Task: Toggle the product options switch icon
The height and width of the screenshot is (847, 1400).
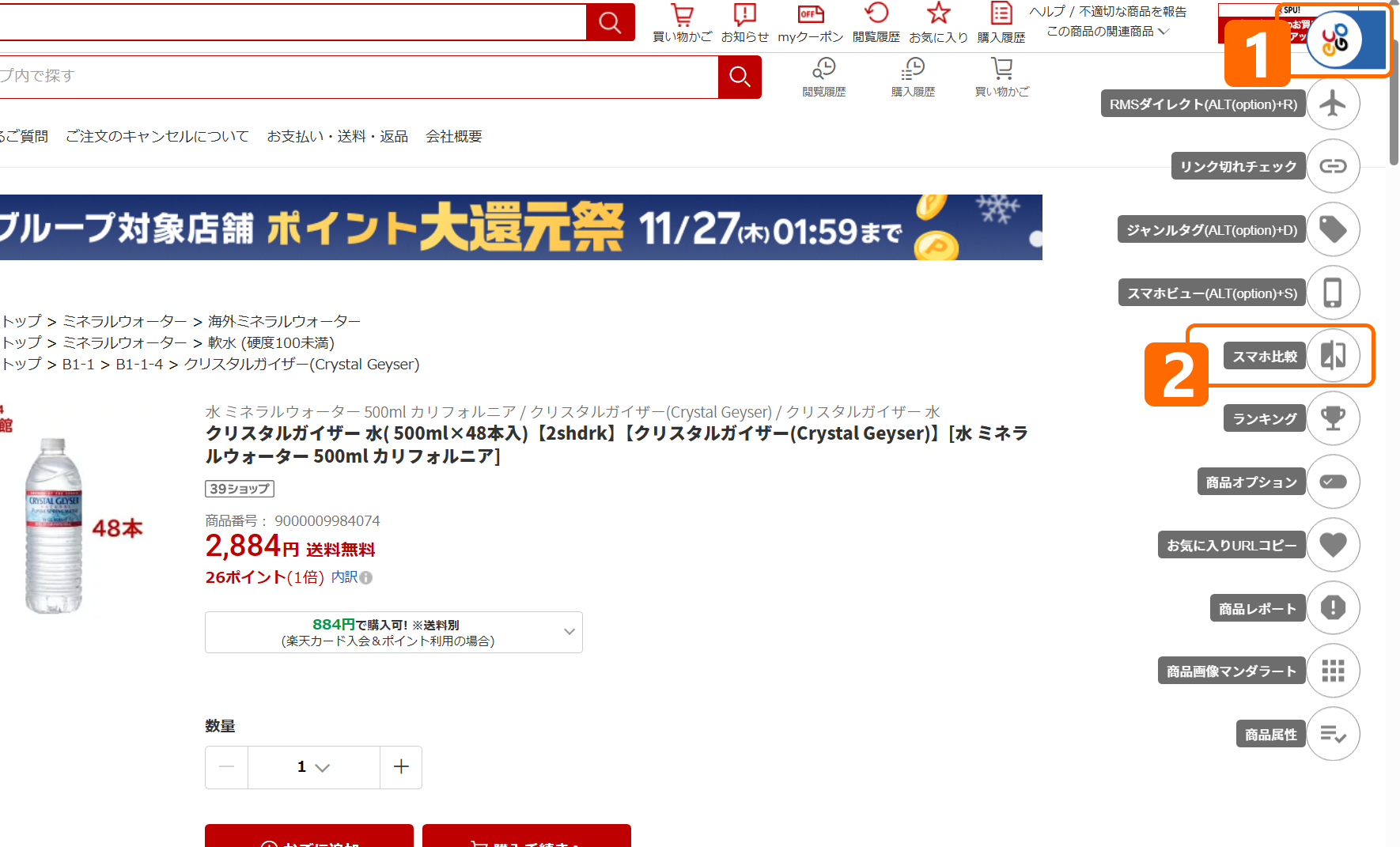Action: [x=1333, y=482]
